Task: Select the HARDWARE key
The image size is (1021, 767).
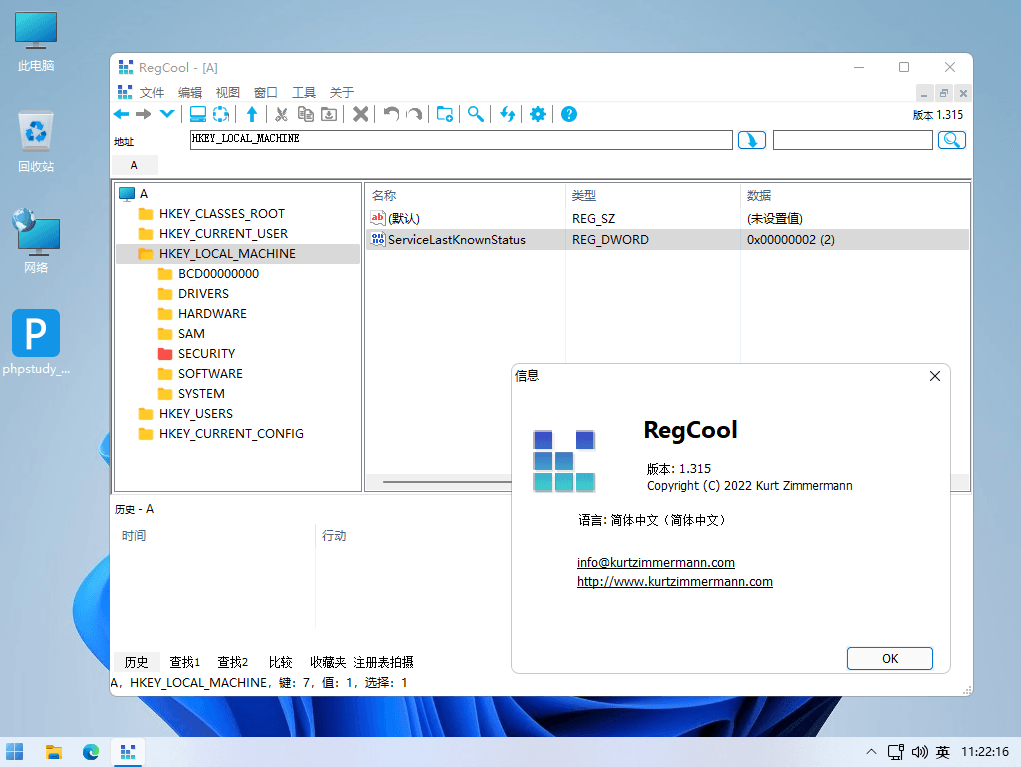Action: [212, 314]
